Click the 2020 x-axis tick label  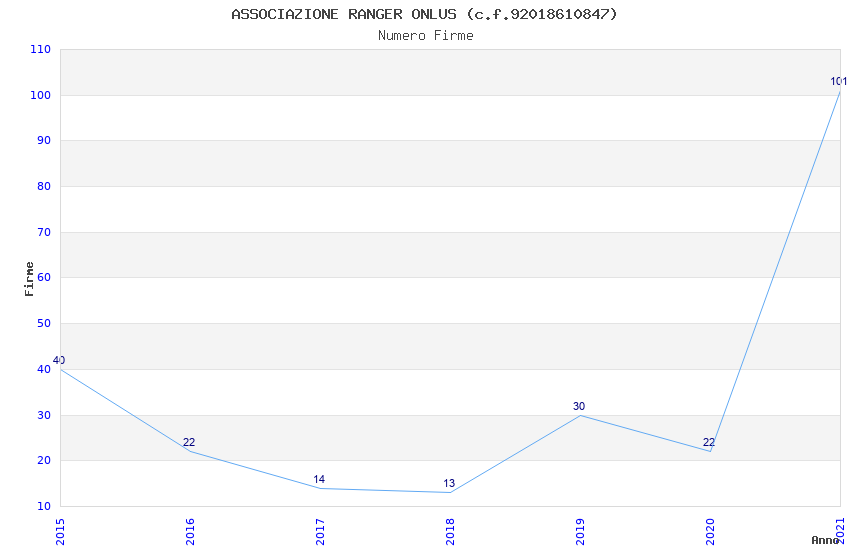(x=710, y=532)
